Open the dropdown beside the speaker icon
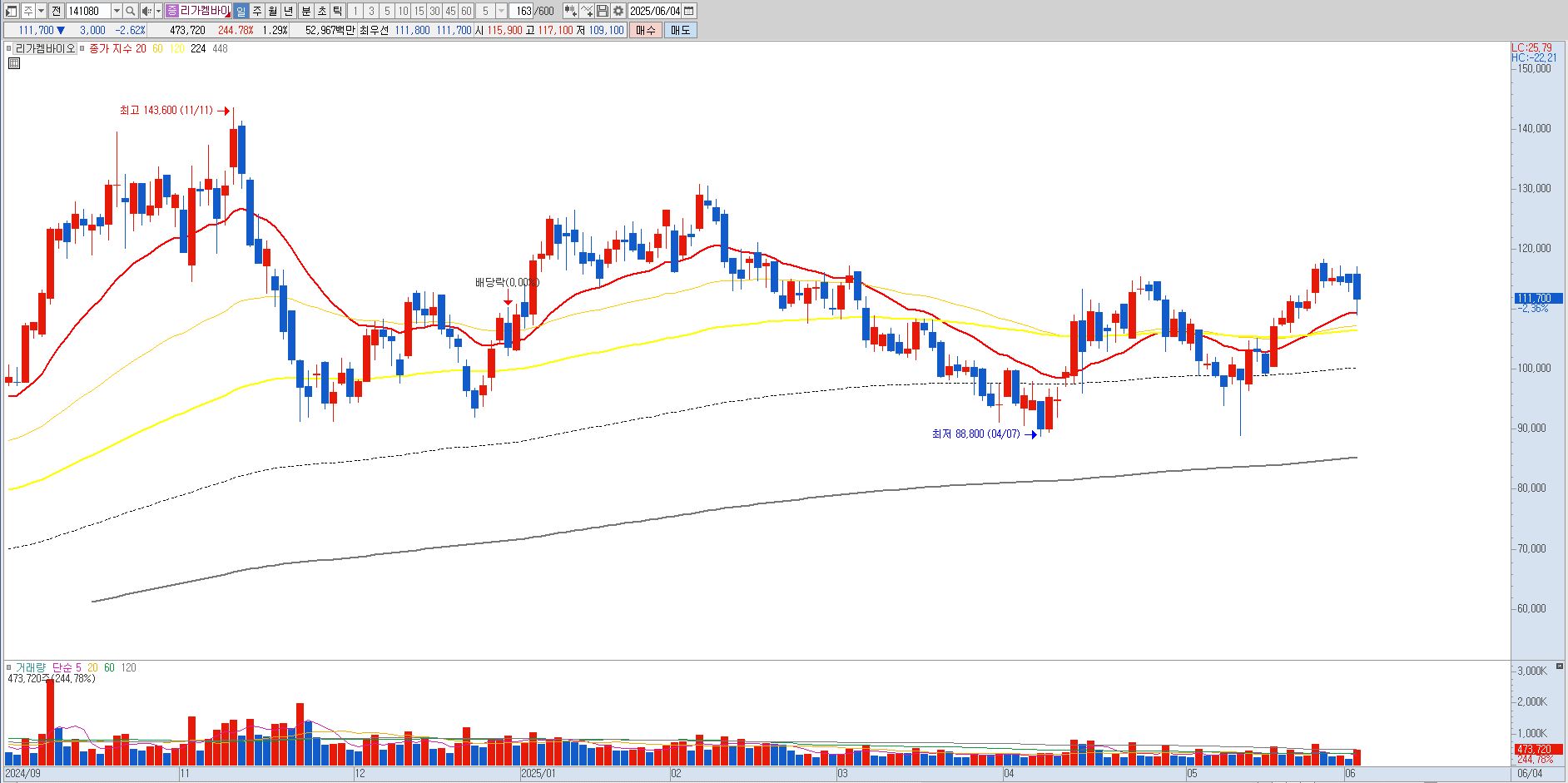Screen dimensions: 1568x783 158,11
